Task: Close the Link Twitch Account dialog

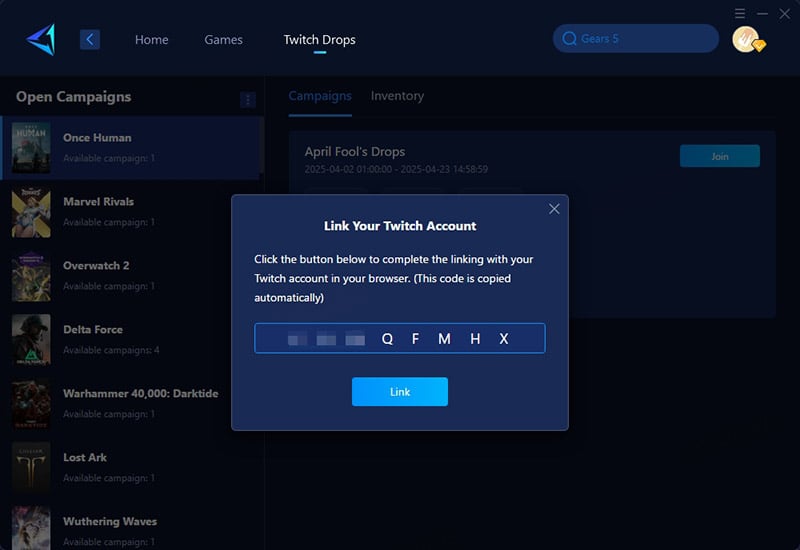Action: point(554,209)
